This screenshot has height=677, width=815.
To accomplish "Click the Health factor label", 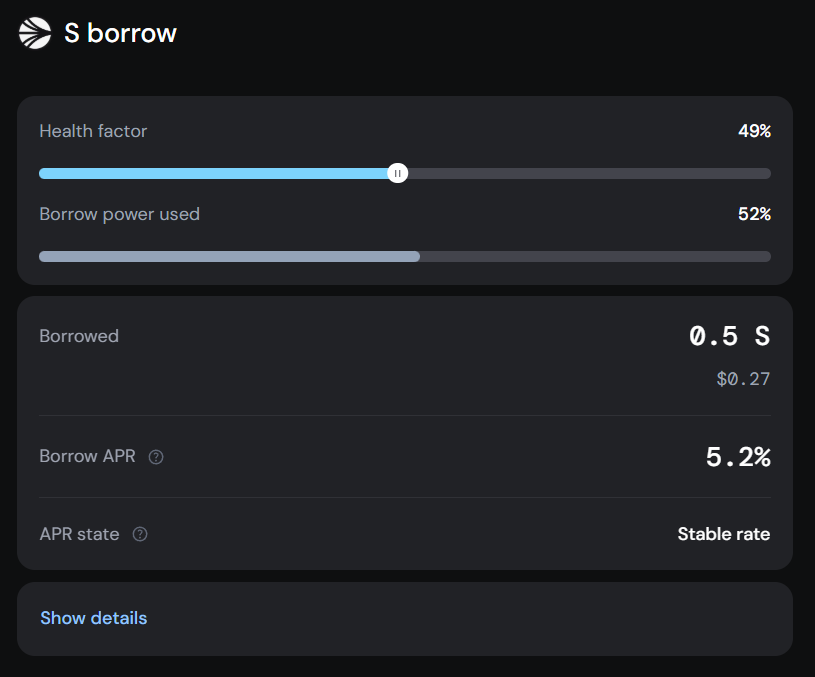I will (x=93, y=131).
